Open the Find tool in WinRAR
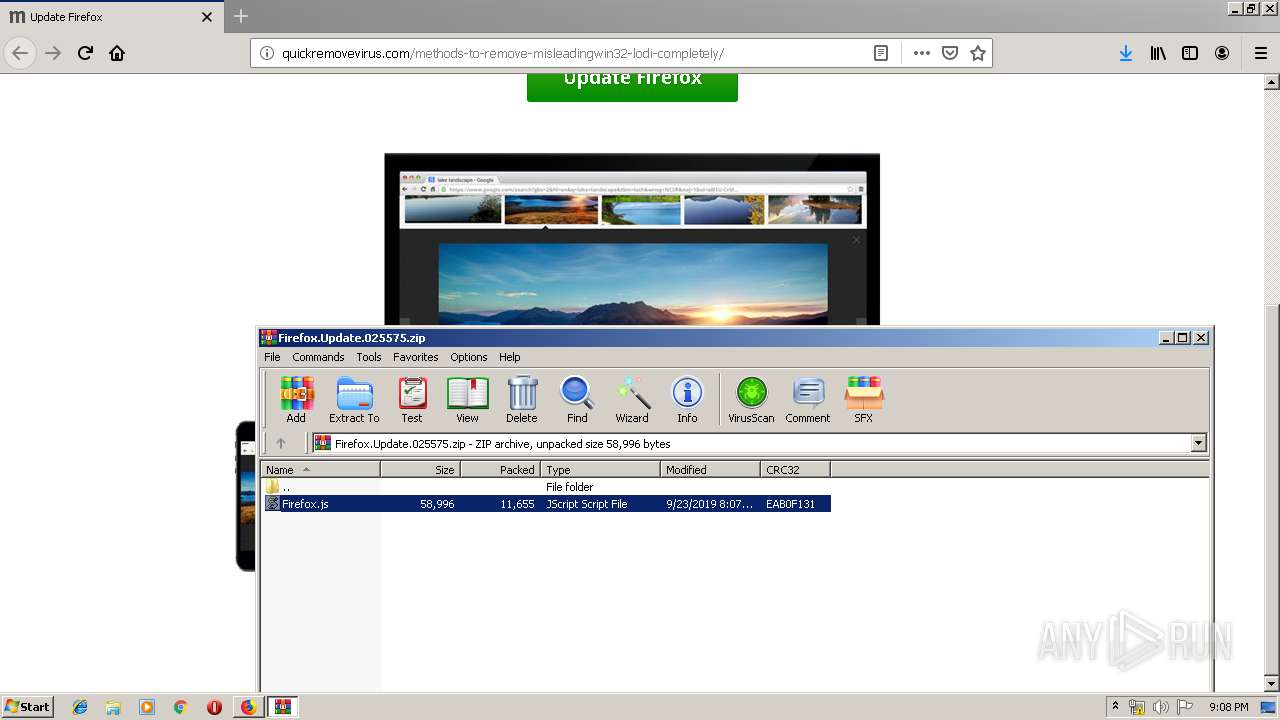 click(x=577, y=399)
